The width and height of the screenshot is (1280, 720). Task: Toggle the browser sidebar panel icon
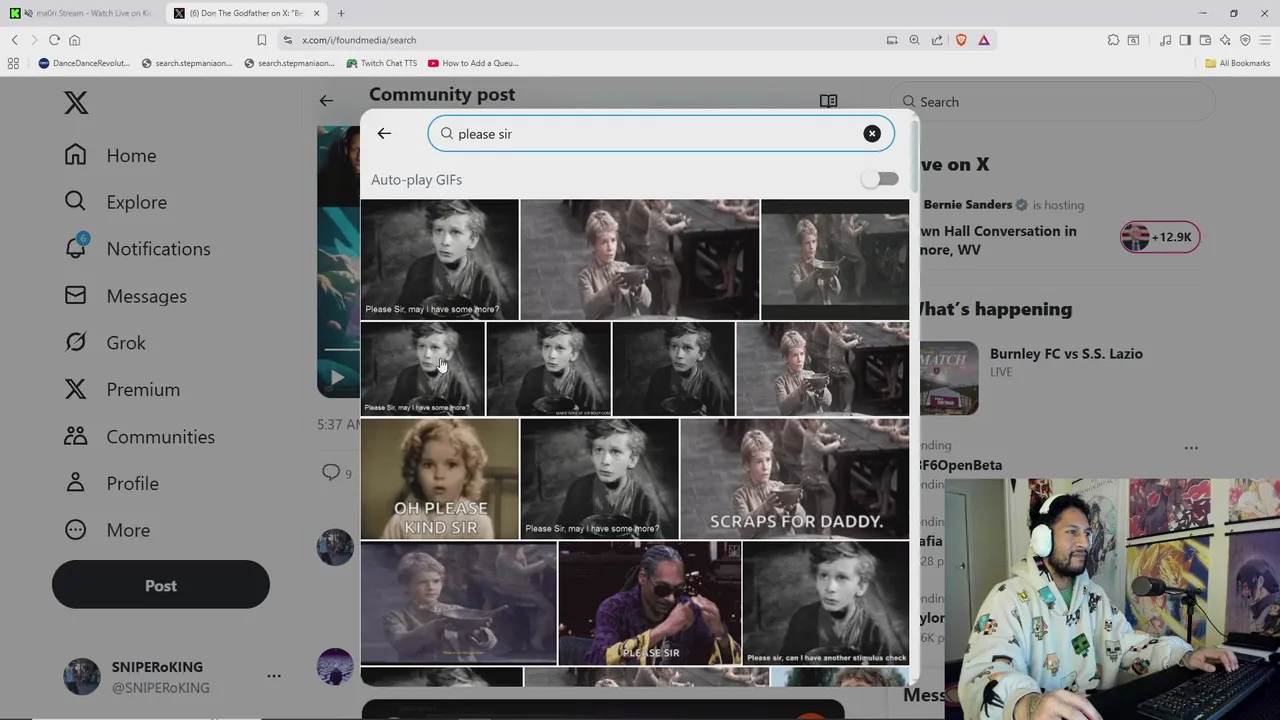[1185, 40]
